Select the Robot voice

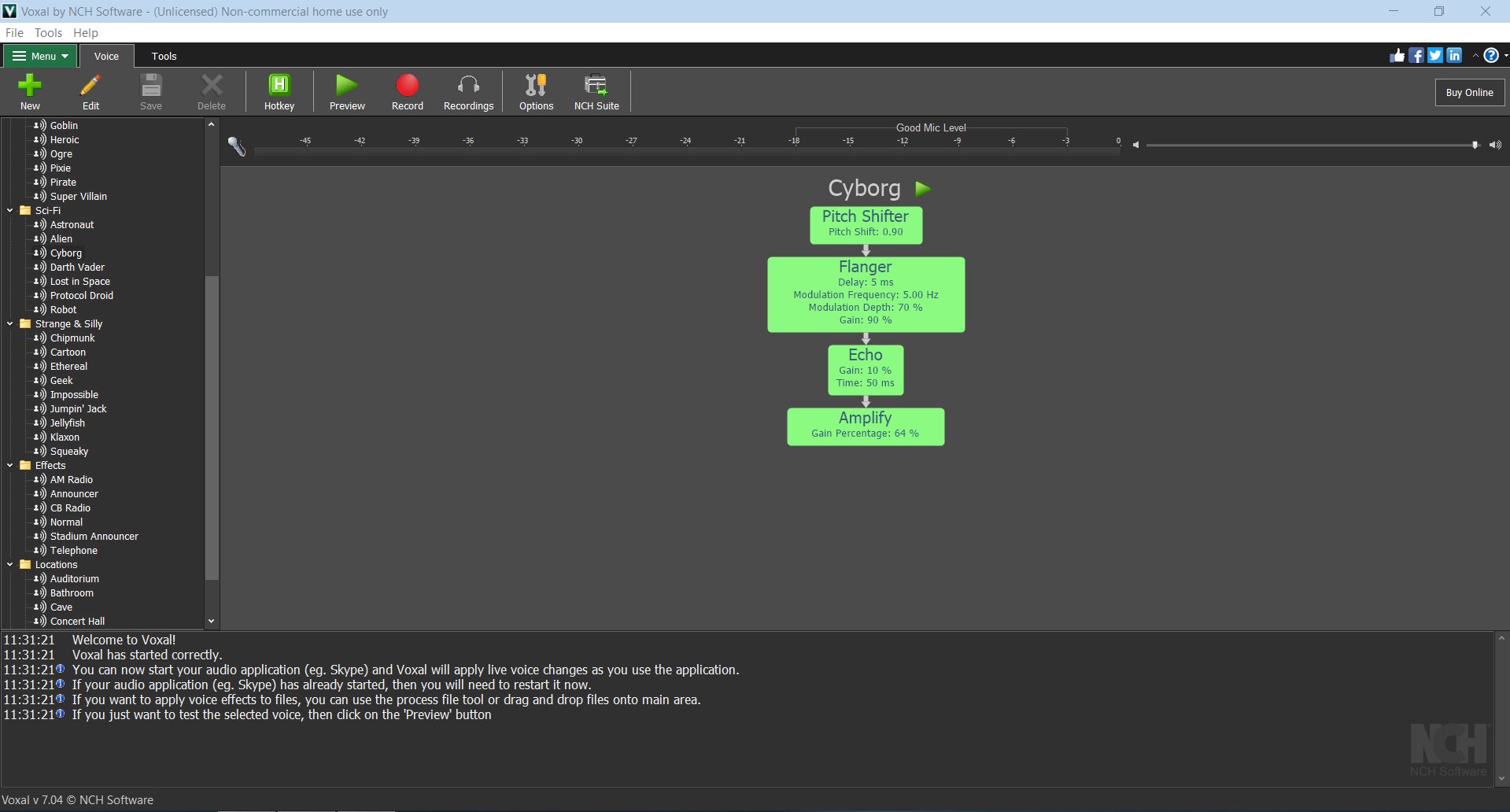[63, 310]
